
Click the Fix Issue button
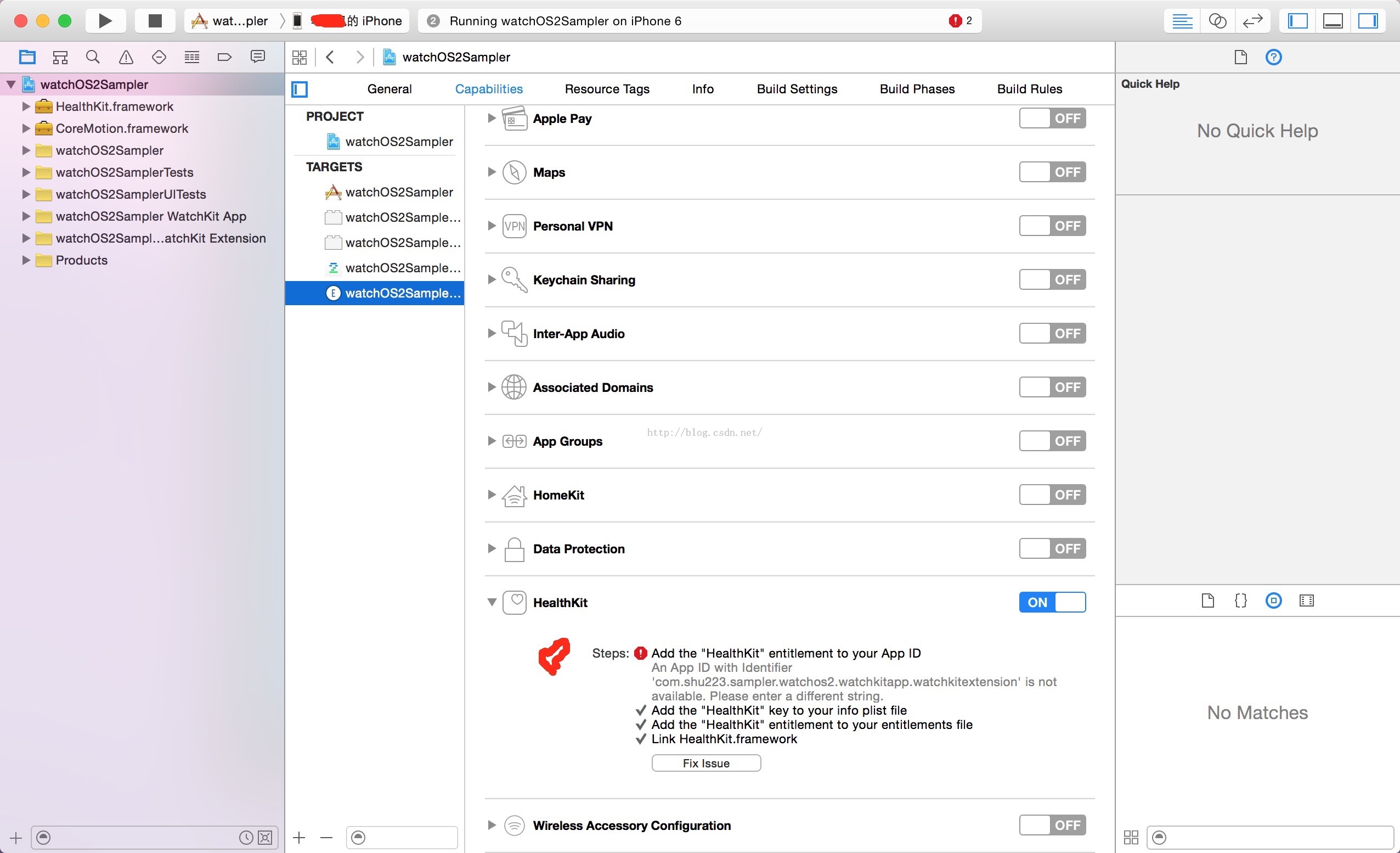(x=706, y=763)
